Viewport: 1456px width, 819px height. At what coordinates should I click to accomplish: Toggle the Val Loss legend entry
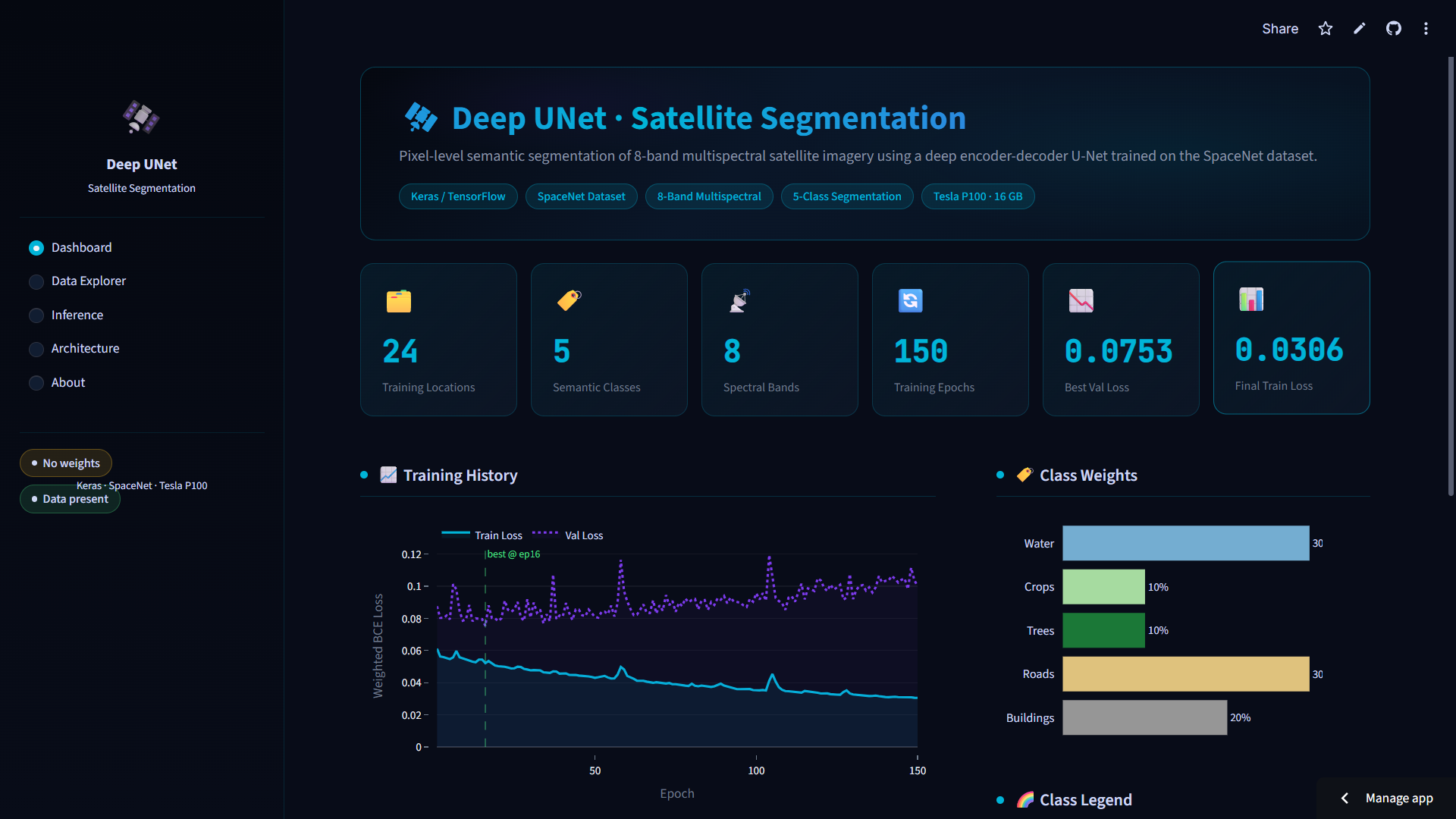tap(567, 535)
